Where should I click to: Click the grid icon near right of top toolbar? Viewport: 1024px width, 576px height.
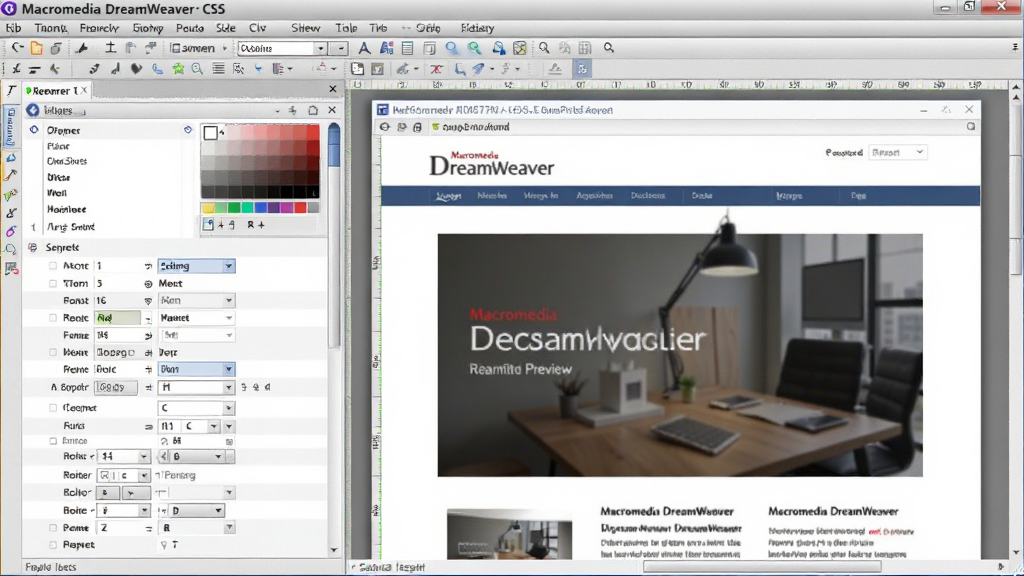(x=584, y=48)
